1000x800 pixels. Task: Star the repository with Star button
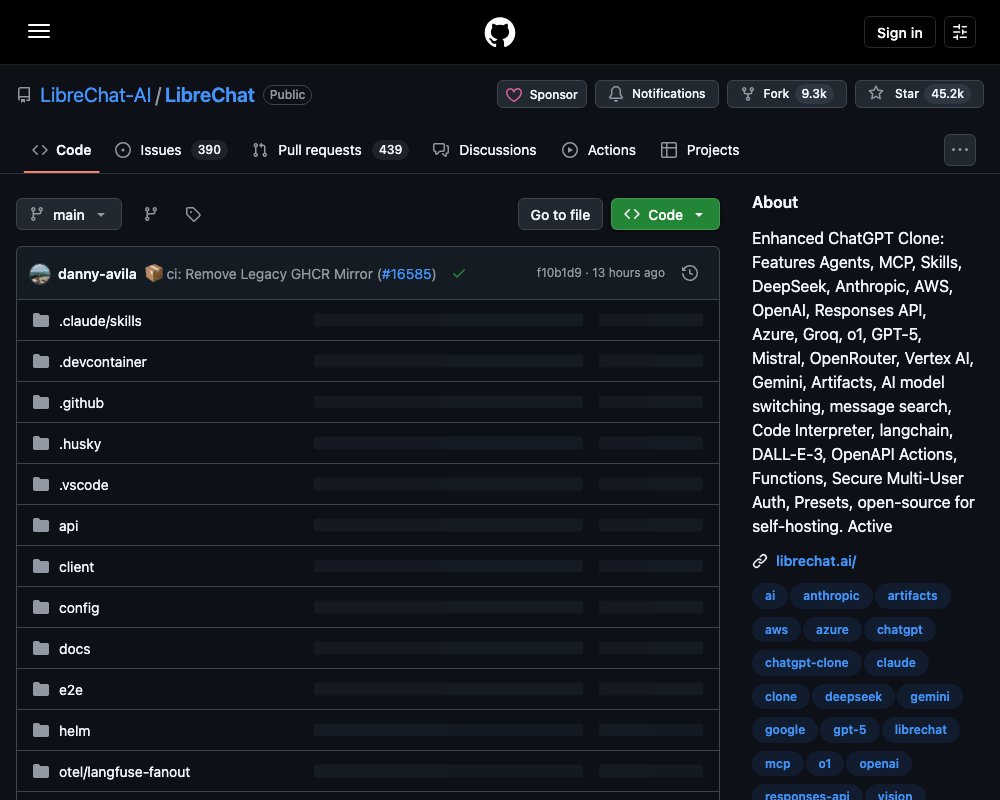919,94
